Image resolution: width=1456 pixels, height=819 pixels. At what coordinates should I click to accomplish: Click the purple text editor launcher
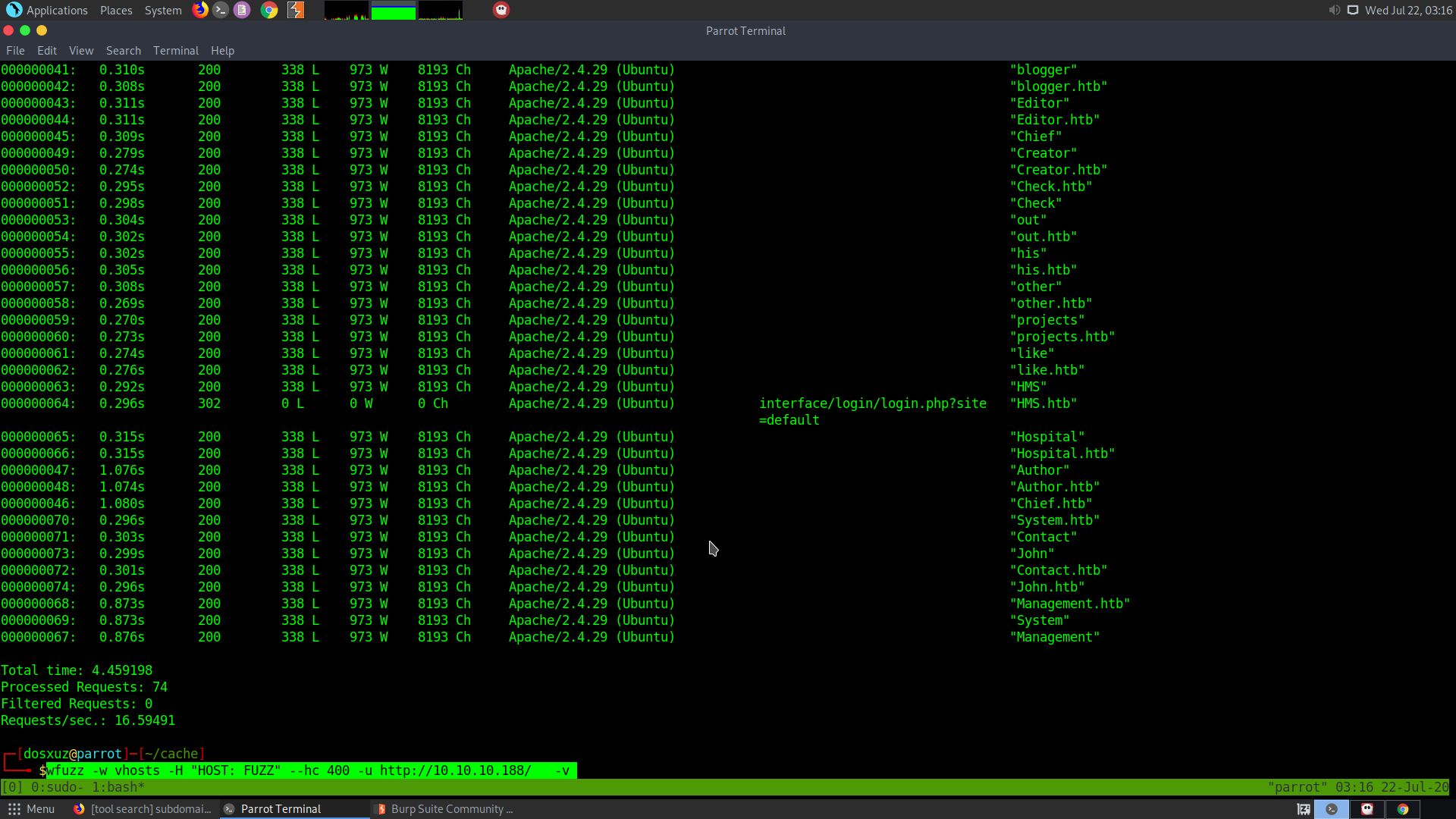tap(242, 10)
